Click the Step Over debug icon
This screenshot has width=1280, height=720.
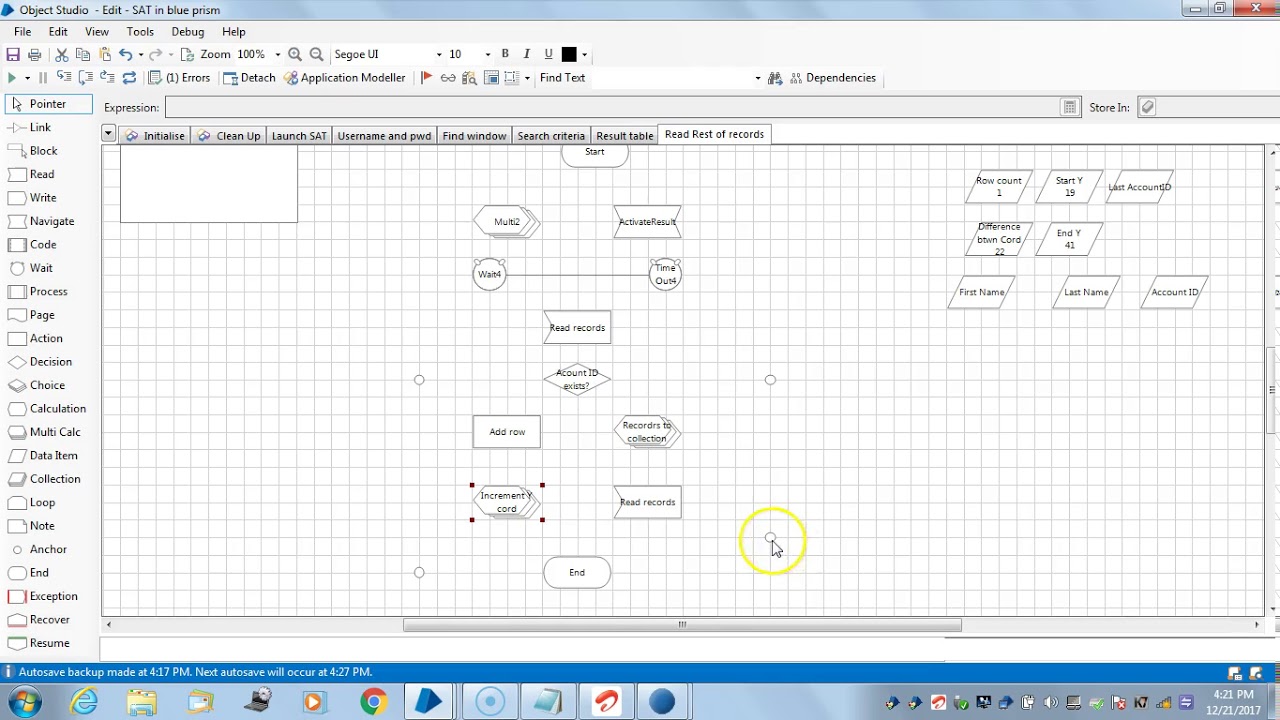pyautogui.click(x=85, y=78)
